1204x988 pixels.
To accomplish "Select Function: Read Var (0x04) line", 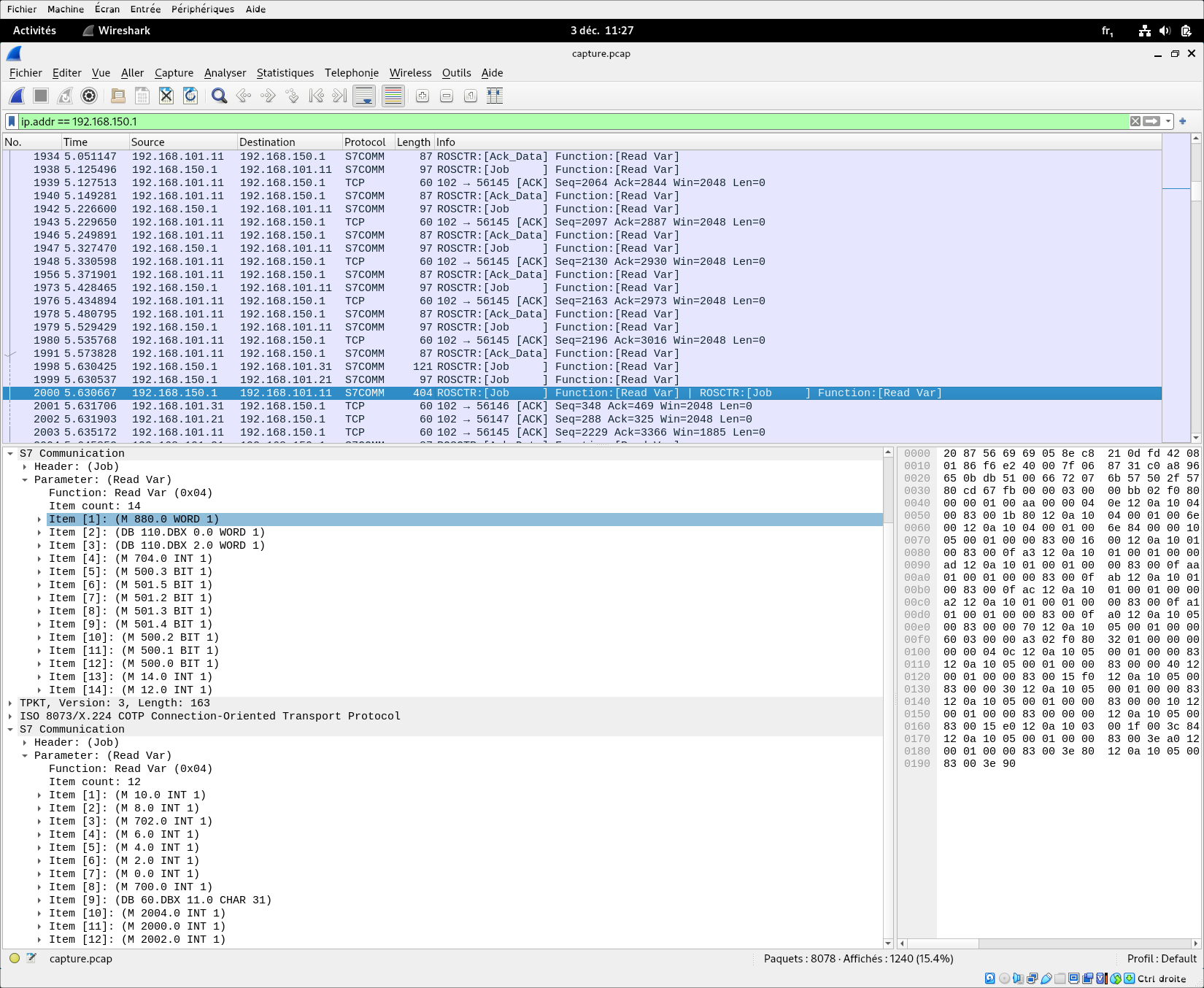I will pyautogui.click(x=131, y=493).
